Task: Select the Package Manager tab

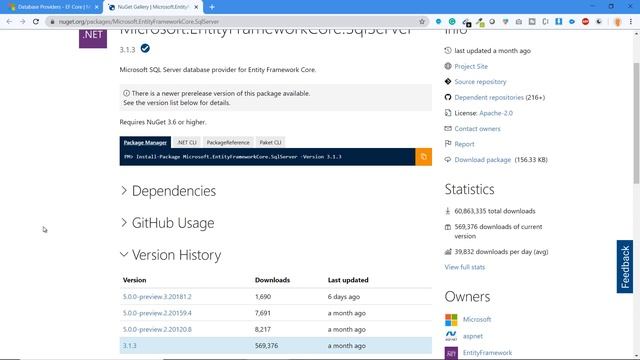Action: coord(145,142)
